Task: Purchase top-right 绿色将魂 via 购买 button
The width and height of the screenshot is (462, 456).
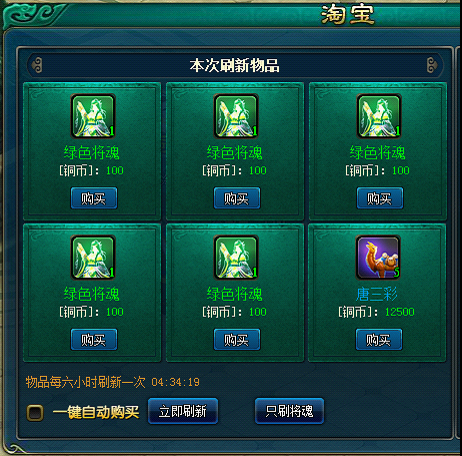Action: tap(380, 198)
